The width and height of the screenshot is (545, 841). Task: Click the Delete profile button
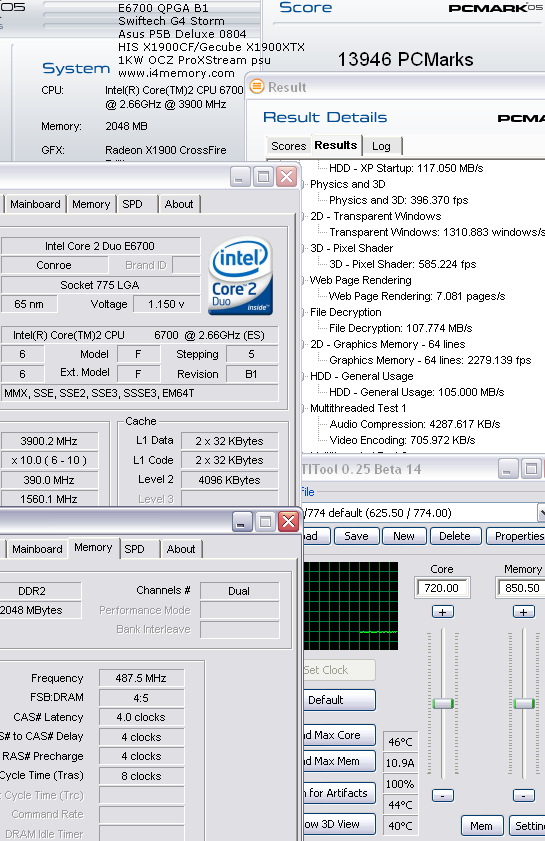tap(455, 536)
